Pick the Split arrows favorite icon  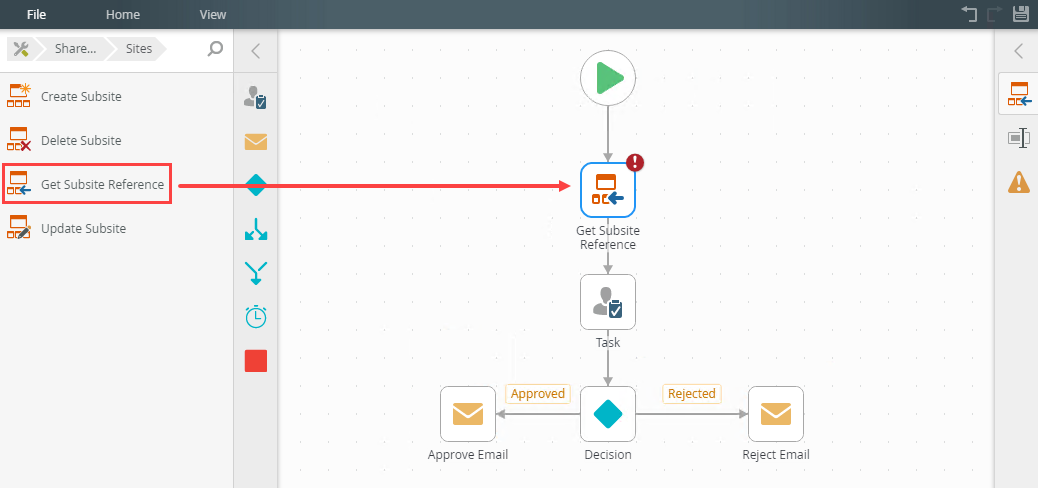[x=256, y=229]
